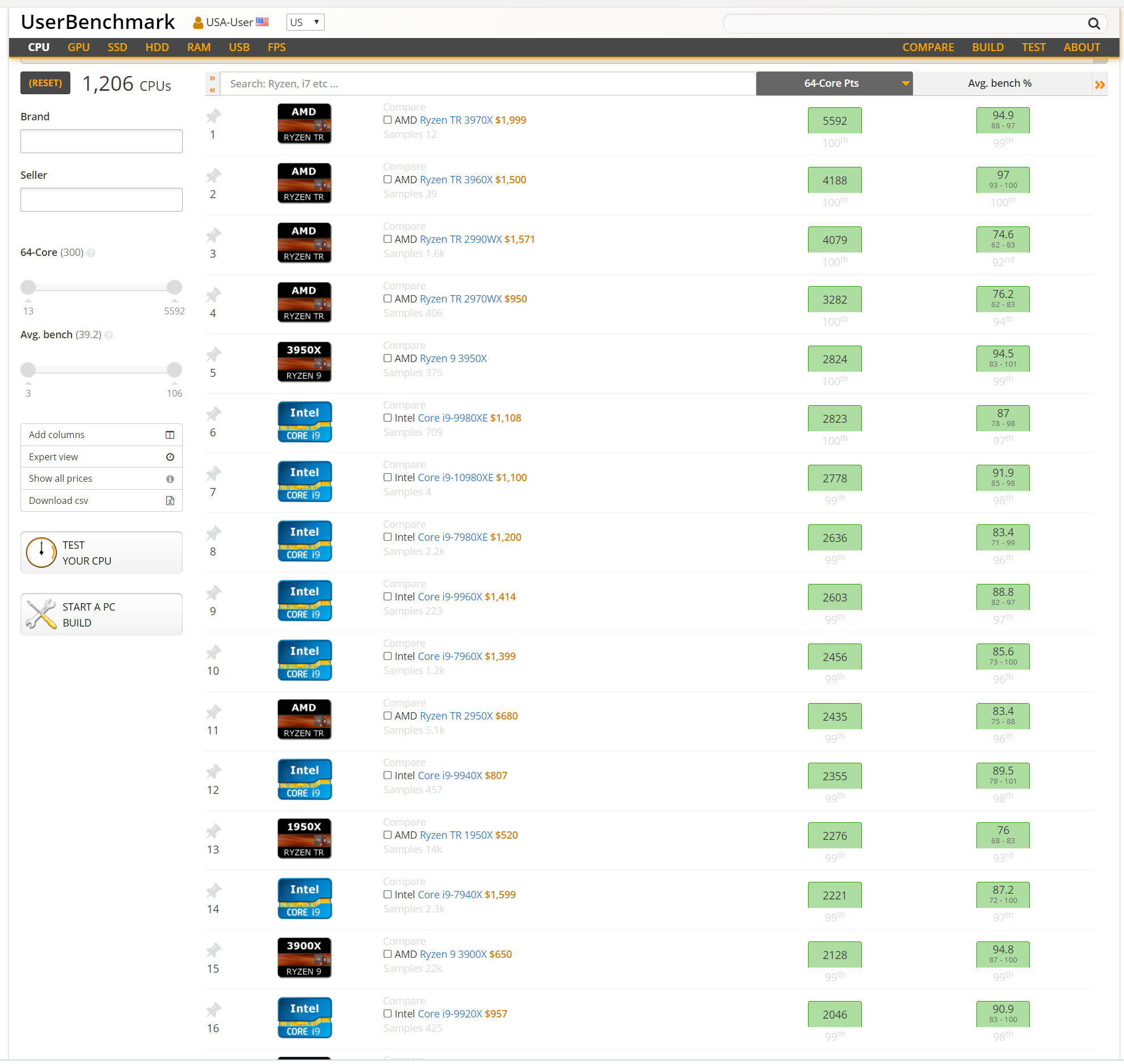This screenshot has height=1064, width=1124.
Task: Toggle the sidebar collapse arrows
Action: [212, 83]
